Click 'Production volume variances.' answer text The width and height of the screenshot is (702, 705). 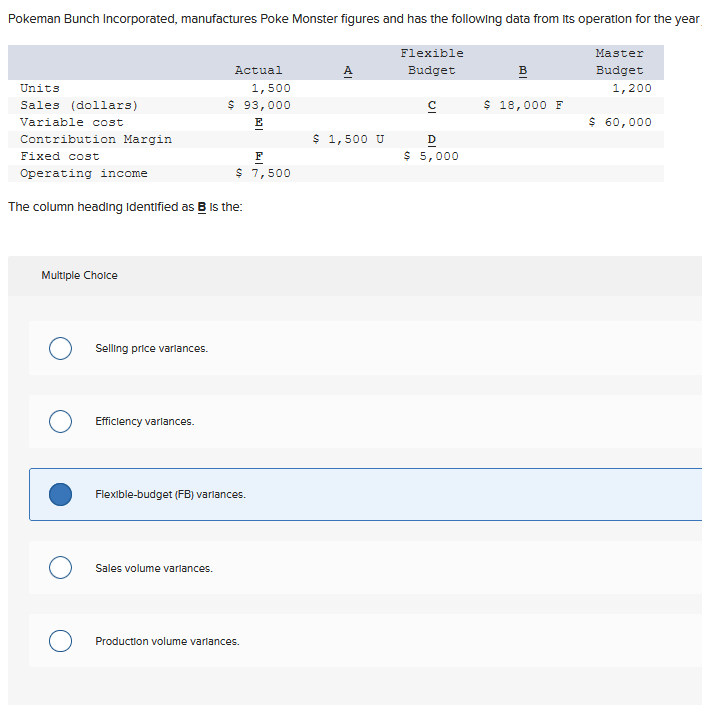(x=167, y=641)
